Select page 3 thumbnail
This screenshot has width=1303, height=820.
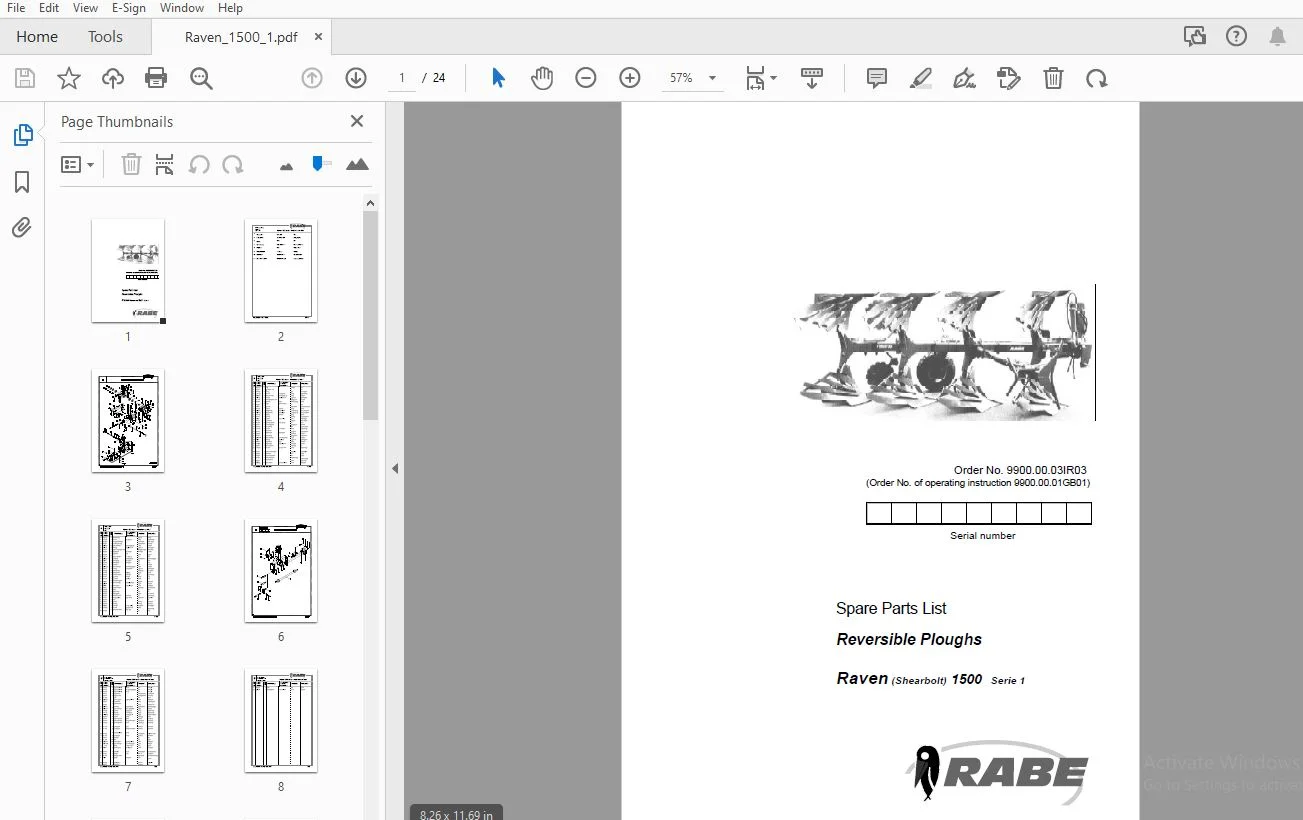(128, 421)
